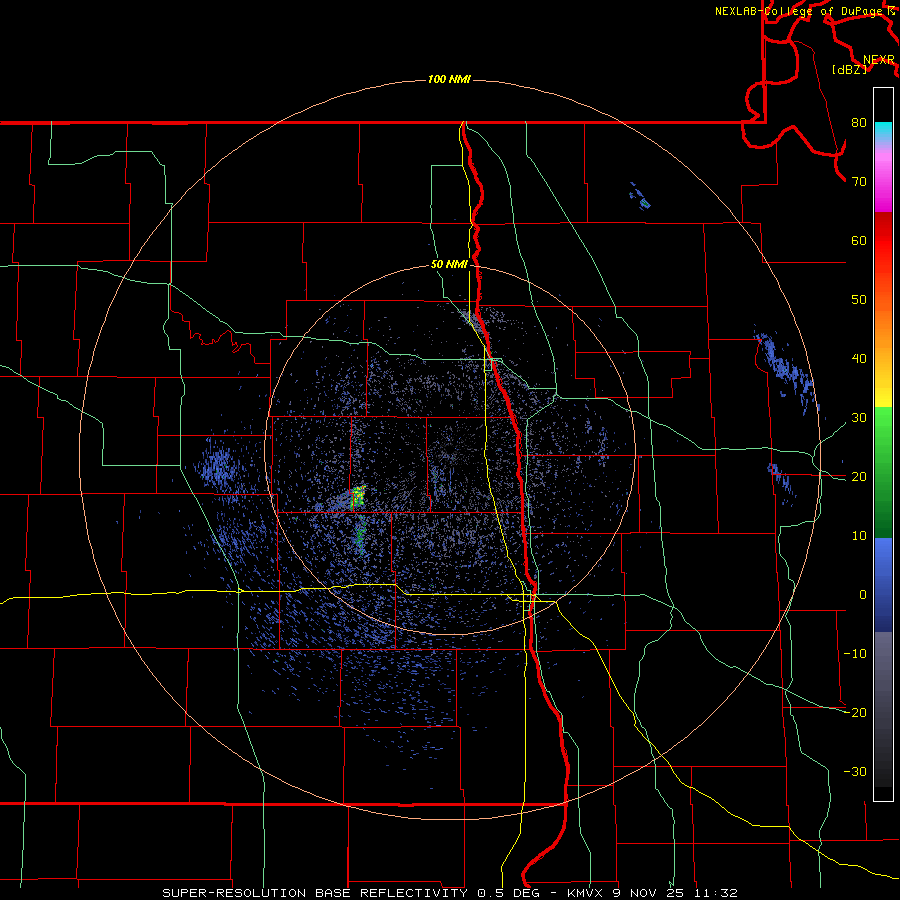
Task: Click the 11:32 timestamp in the caption
Action: tap(716, 893)
